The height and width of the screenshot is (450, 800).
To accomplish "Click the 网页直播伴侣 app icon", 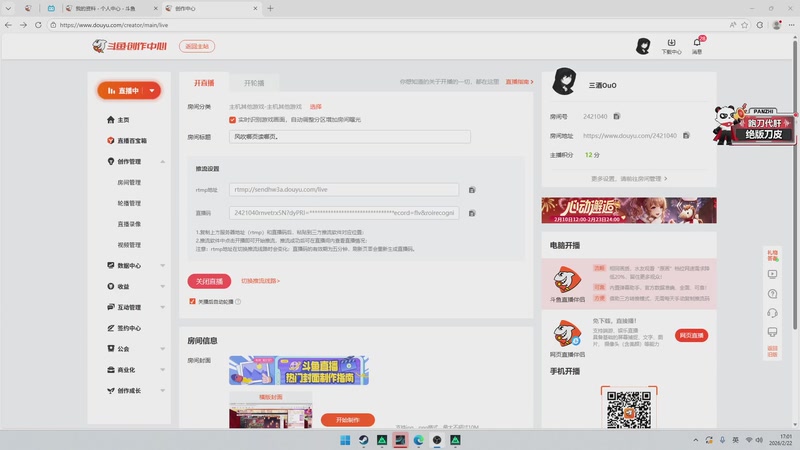I will click(x=567, y=333).
